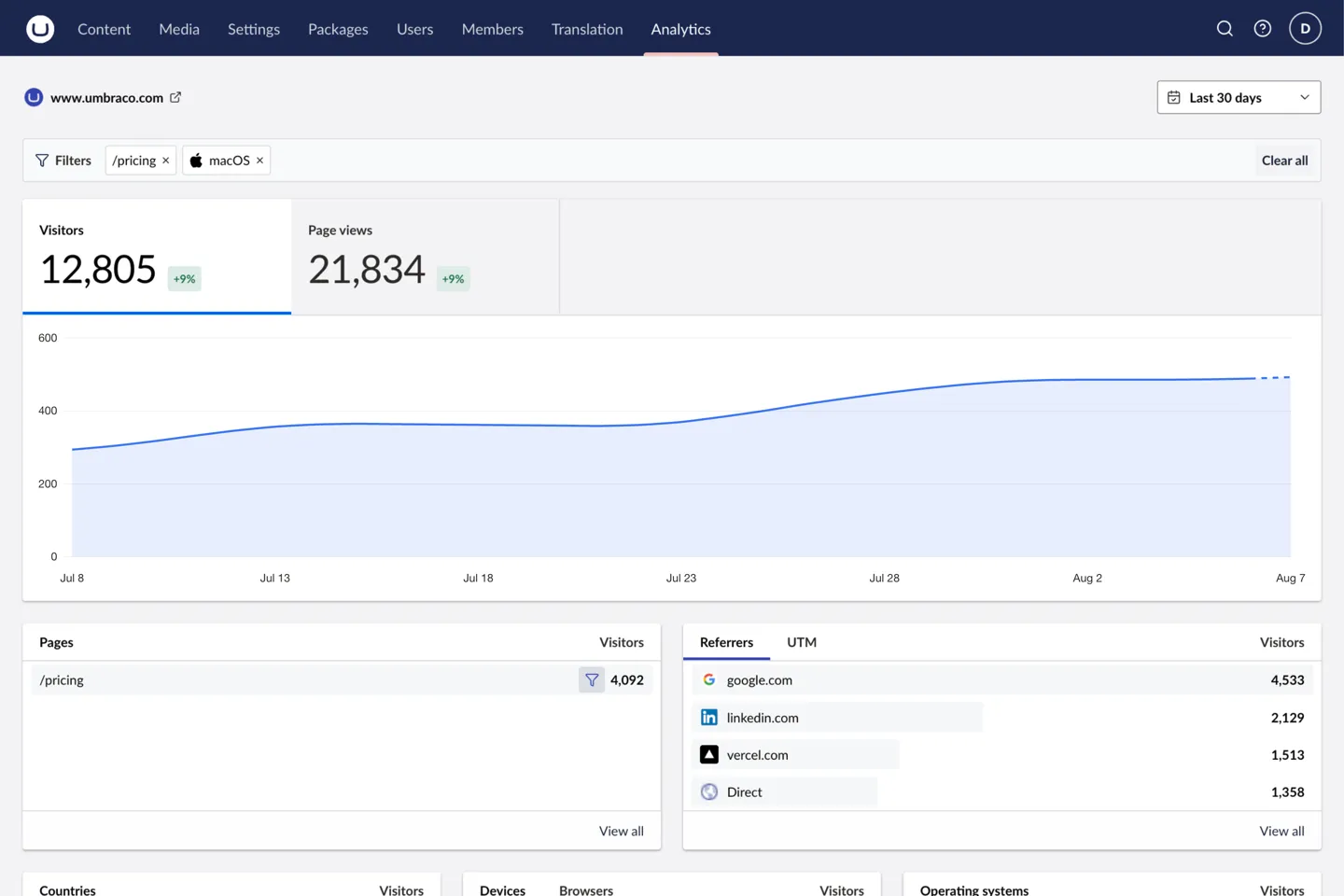The height and width of the screenshot is (896, 1344).
Task: Switch to the UTM tab
Action: pos(802,642)
